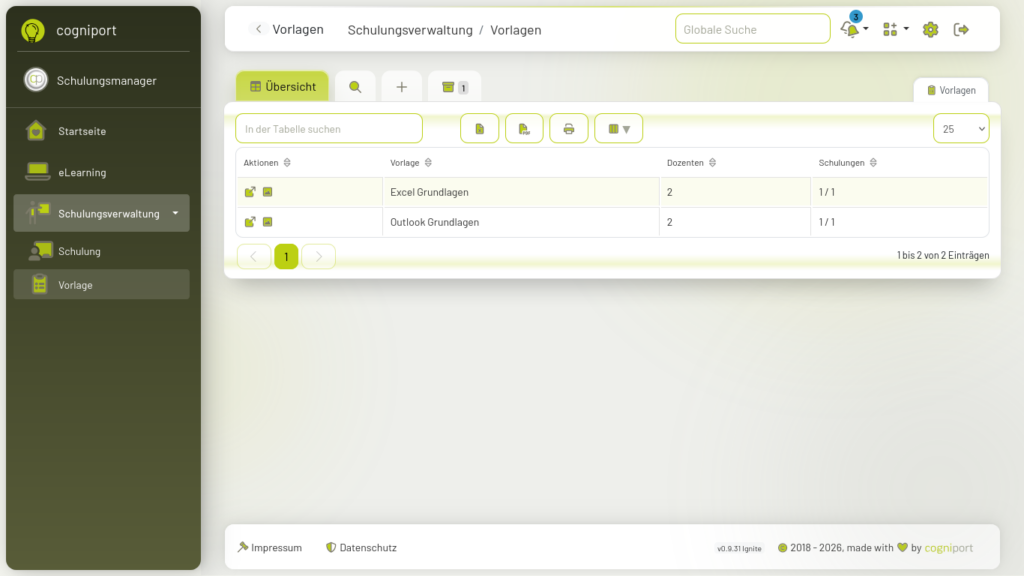
Task: Select the 'Outlook Grundlagen' cell
Action: 521,222
